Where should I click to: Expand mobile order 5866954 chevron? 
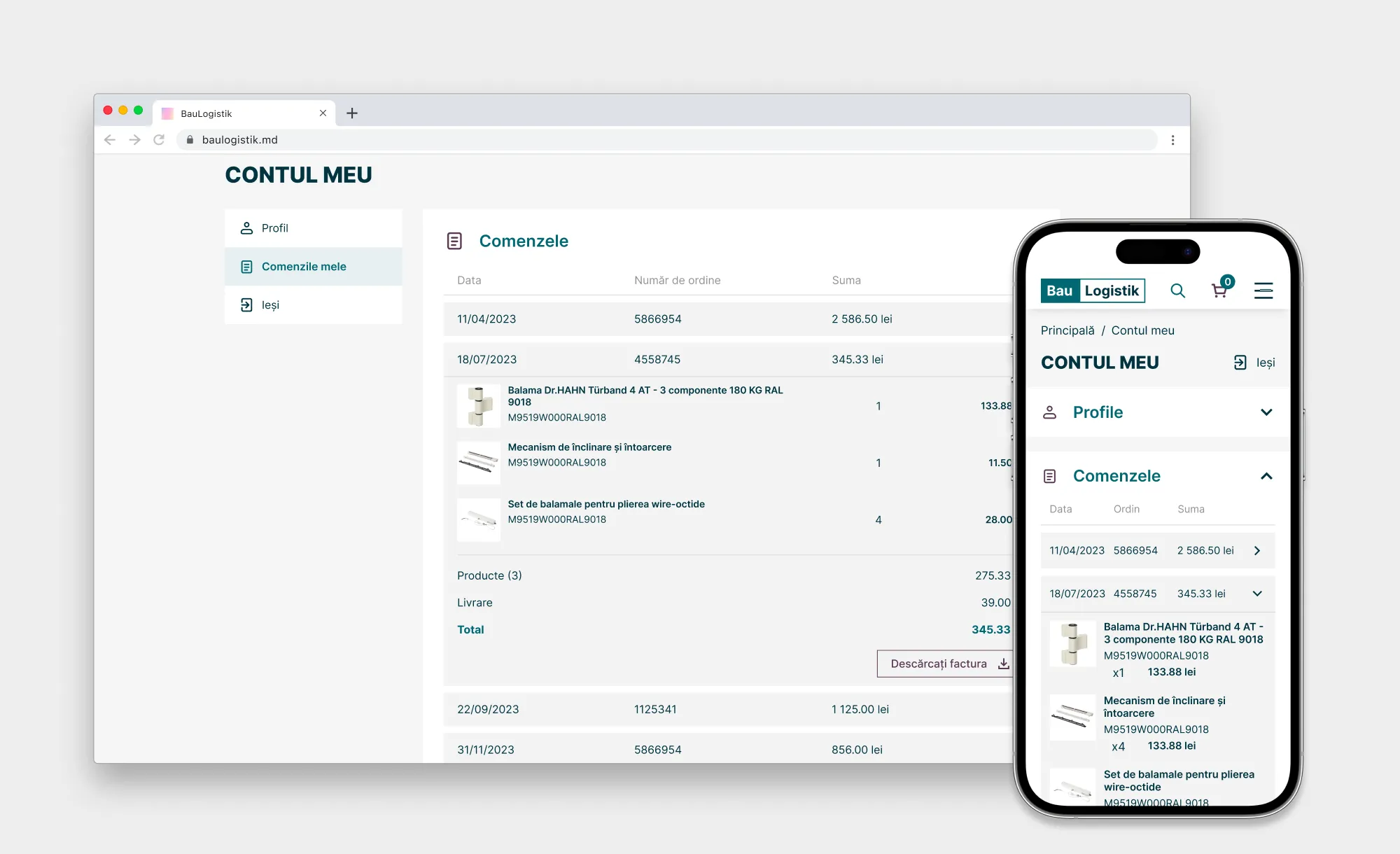[1257, 551]
